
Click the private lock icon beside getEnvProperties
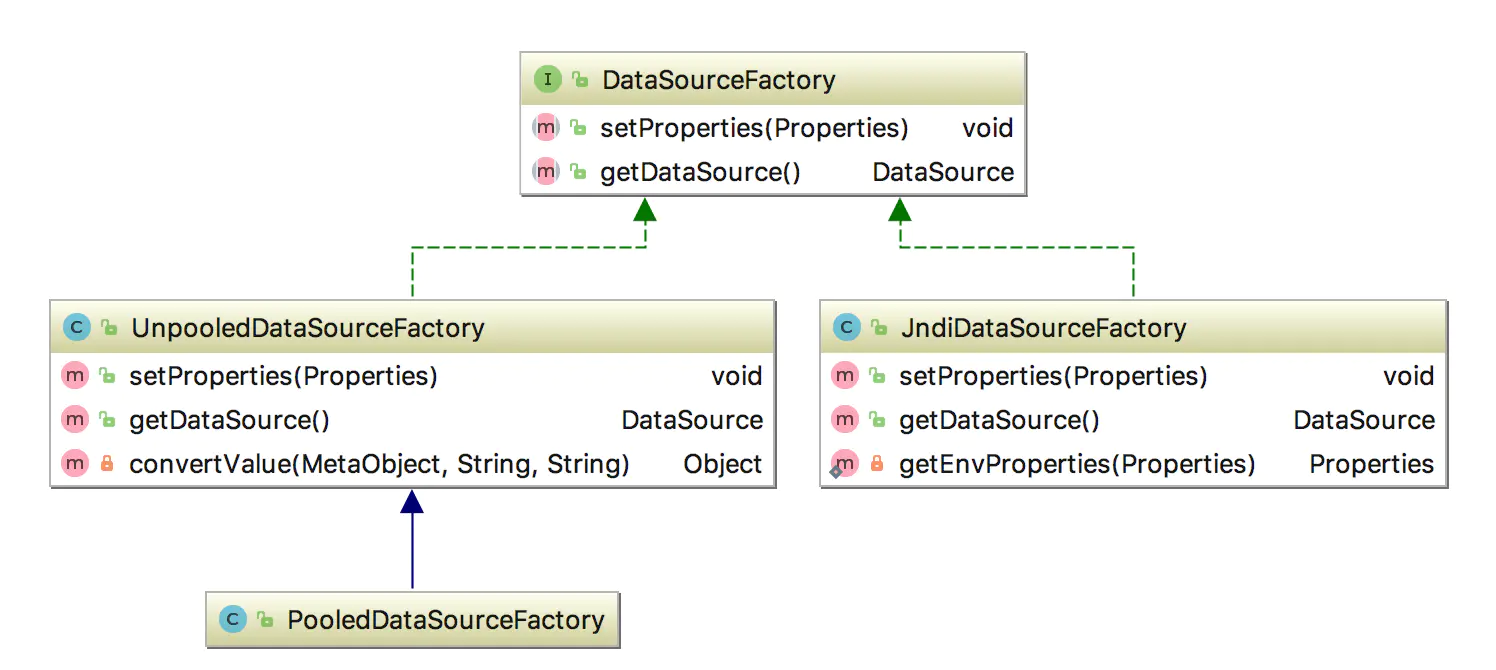(x=877, y=464)
